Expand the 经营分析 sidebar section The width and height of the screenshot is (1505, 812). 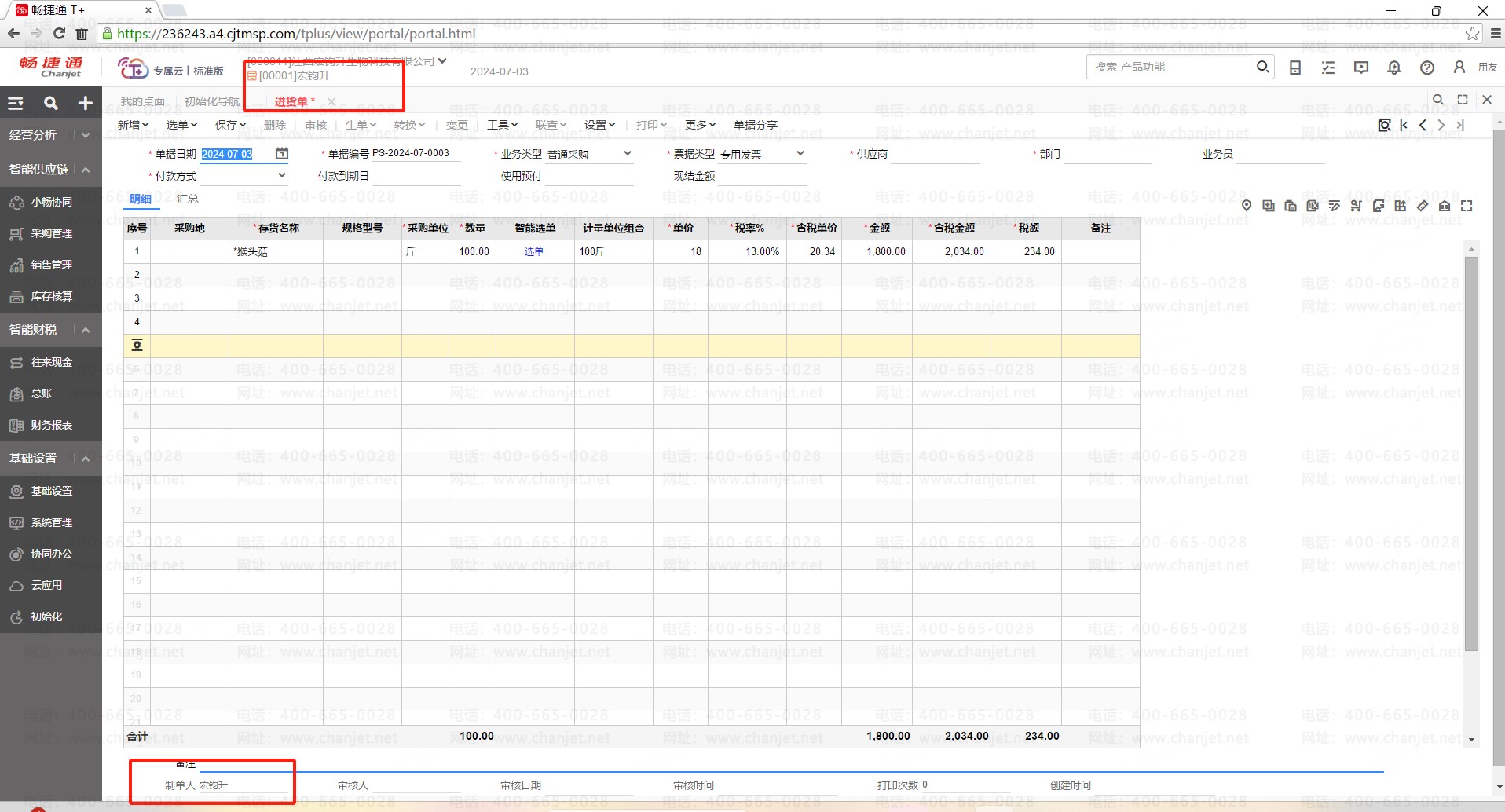pos(86,135)
